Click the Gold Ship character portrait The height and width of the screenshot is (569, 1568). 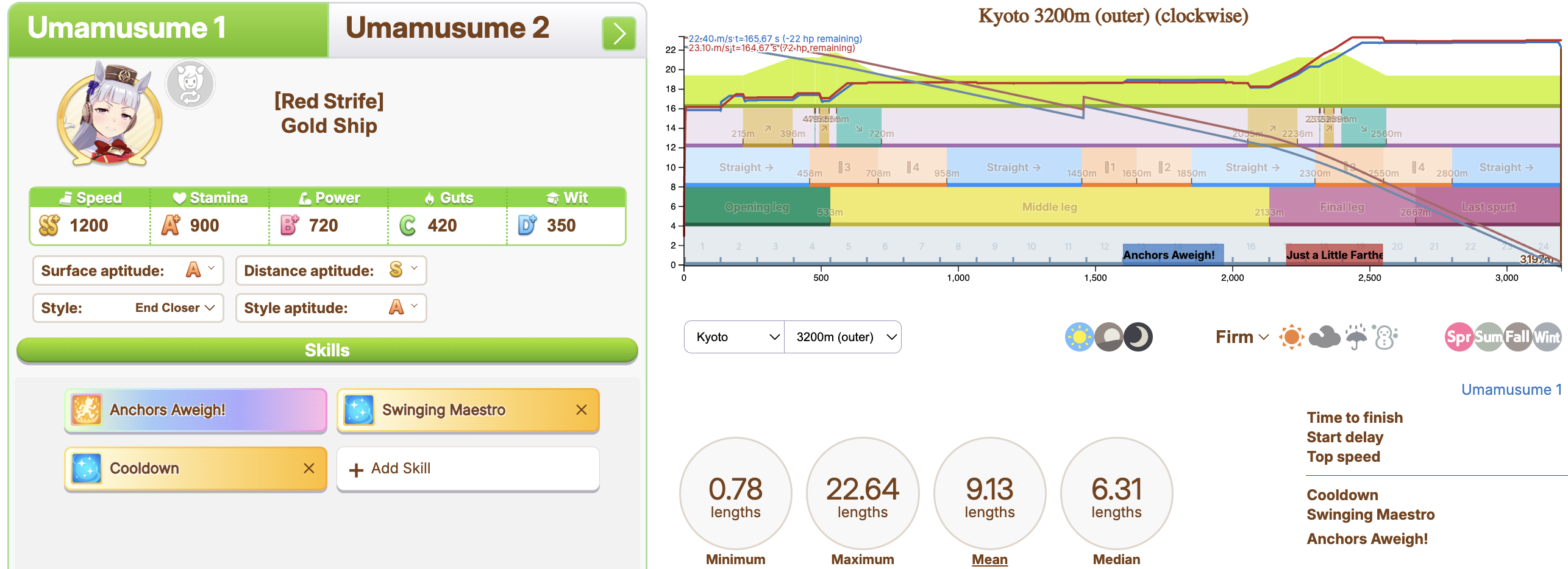pyautogui.click(x=110, y=114)
